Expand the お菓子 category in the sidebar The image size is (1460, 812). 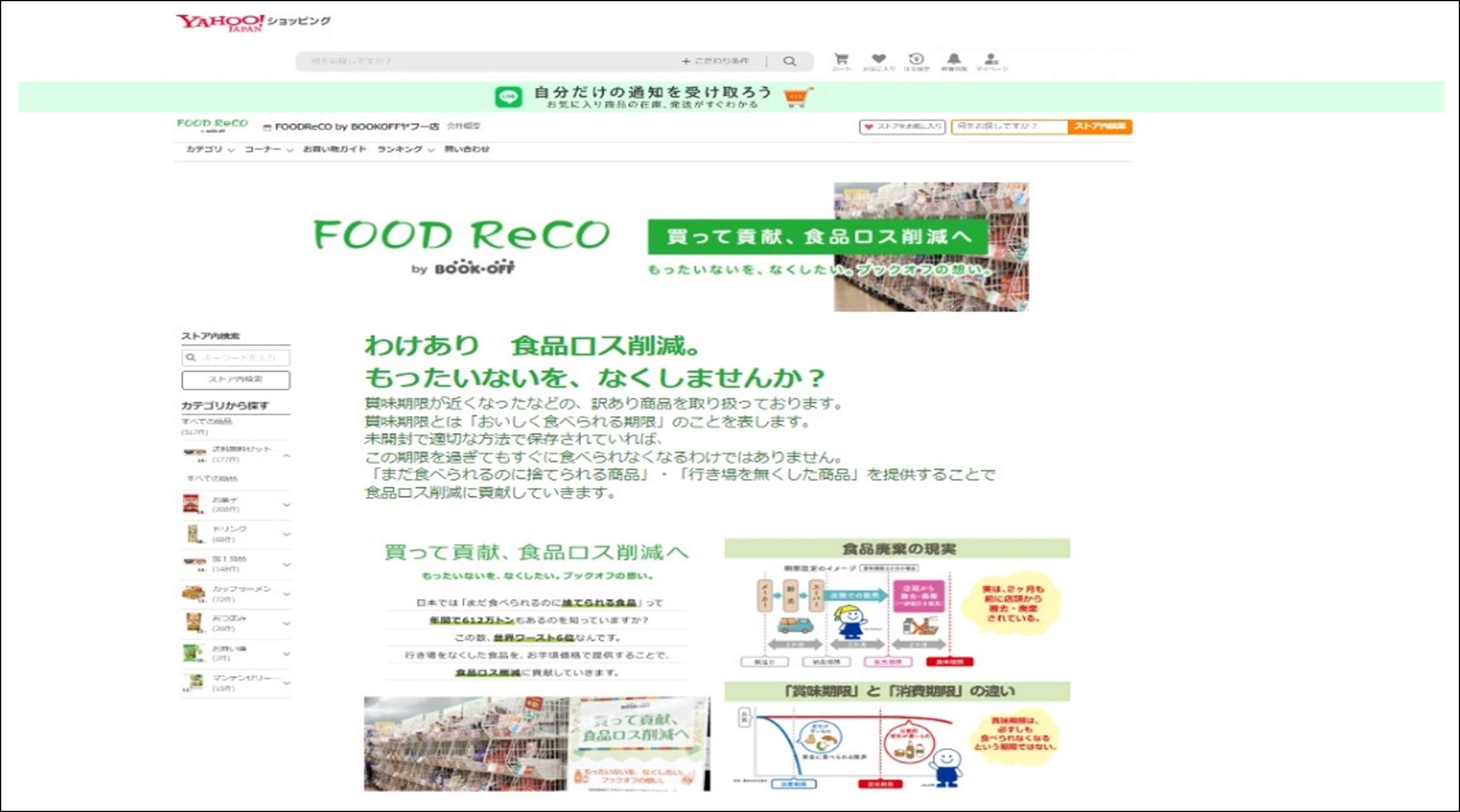[x=287, y=505]
